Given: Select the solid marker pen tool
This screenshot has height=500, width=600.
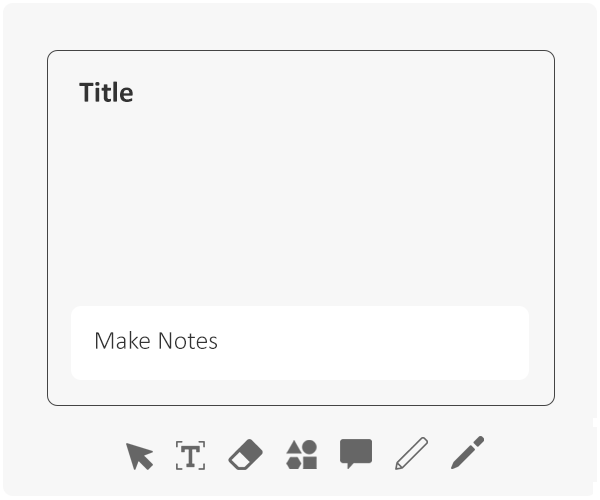Looking at the screenshot, I should [x=467, y=452].
